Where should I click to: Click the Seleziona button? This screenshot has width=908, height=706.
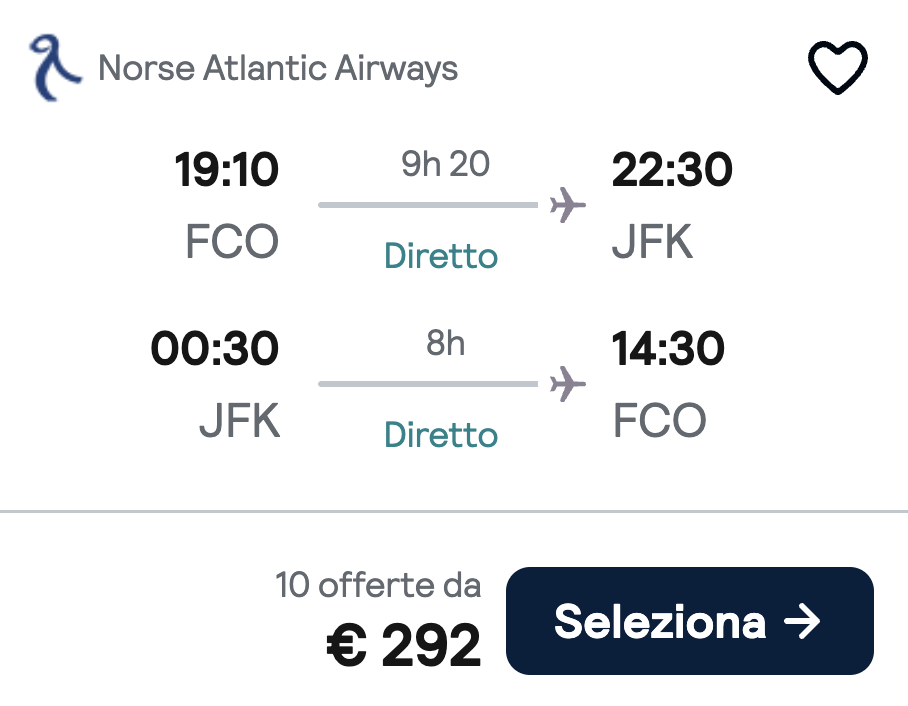[x=690, y=620]
